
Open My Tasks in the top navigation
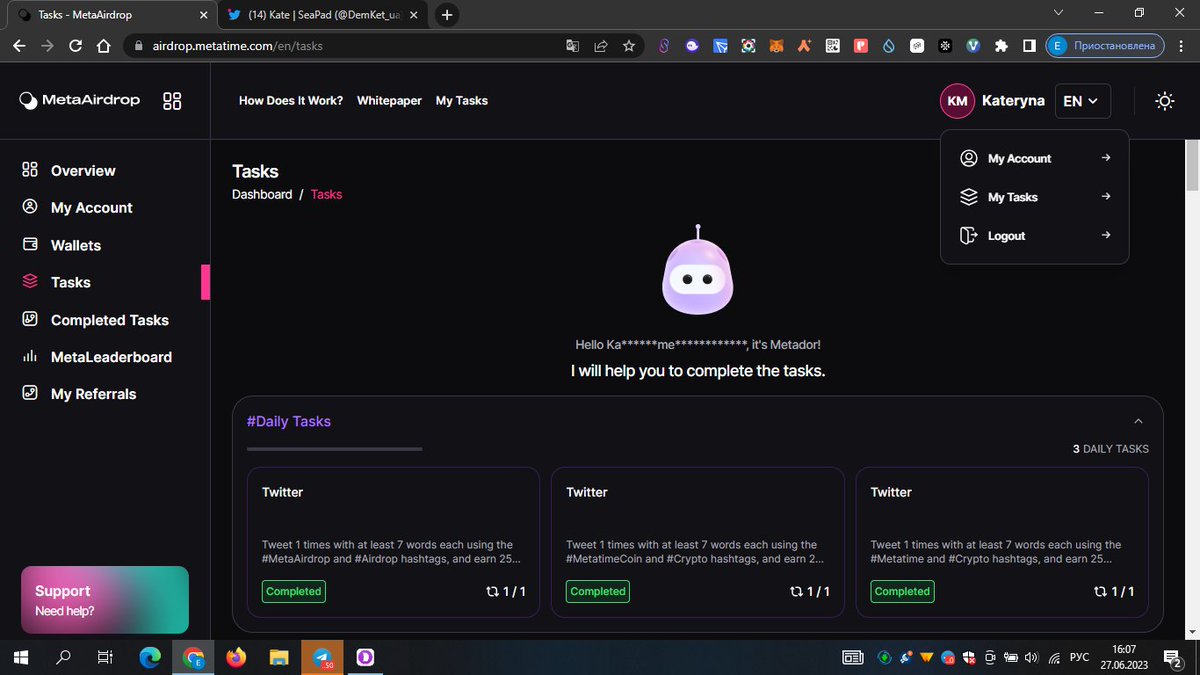click(x=462, y=101)
